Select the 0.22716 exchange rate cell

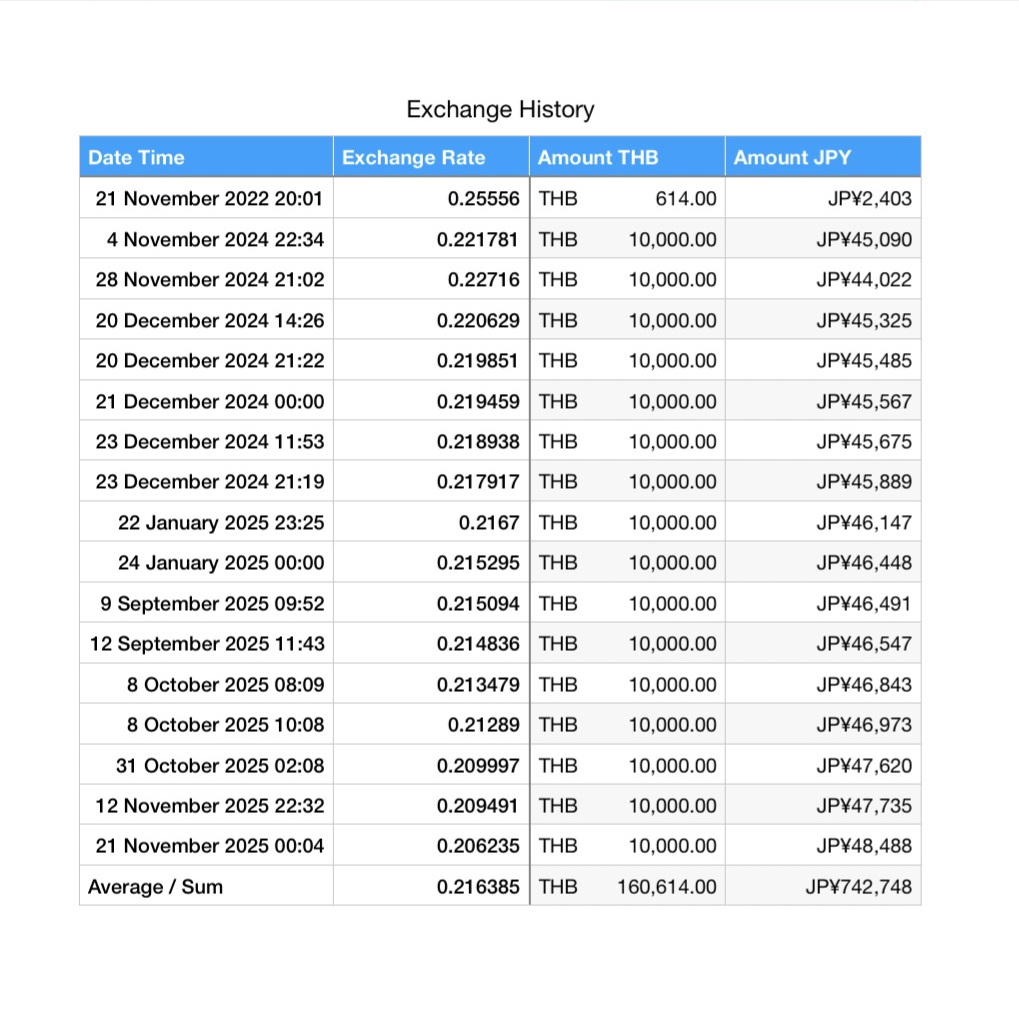click(431, 279)
